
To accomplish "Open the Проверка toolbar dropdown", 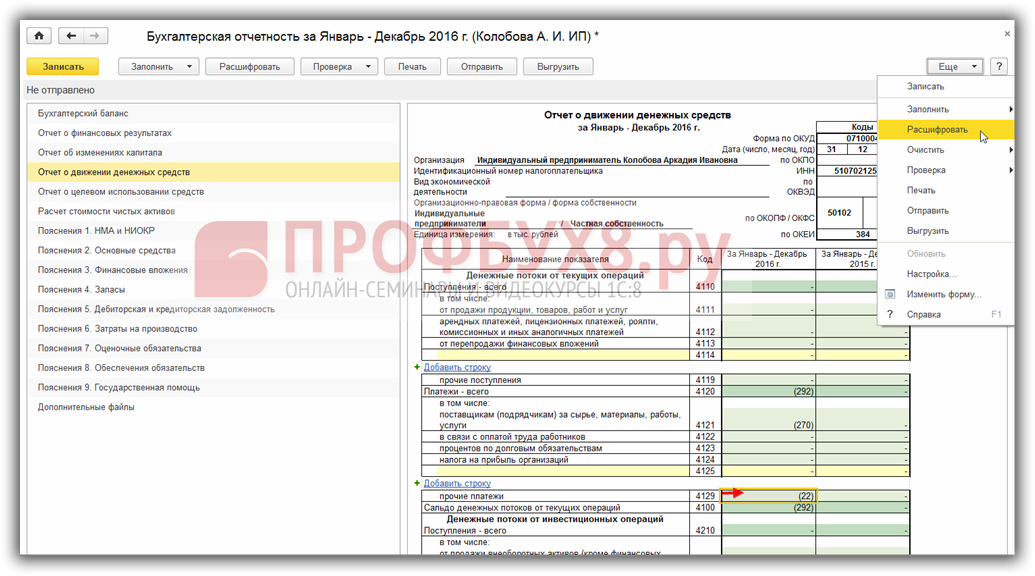I will (x=368, y=67).
